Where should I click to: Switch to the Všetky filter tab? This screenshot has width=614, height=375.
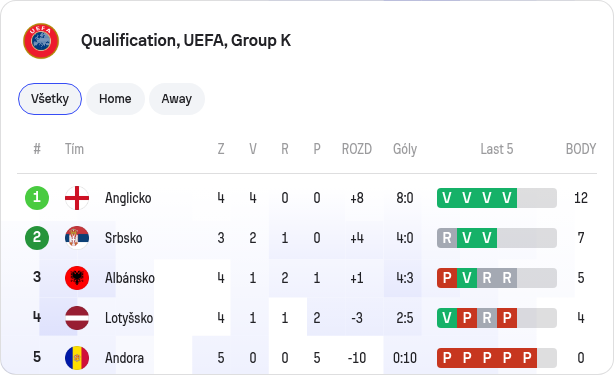50,99
